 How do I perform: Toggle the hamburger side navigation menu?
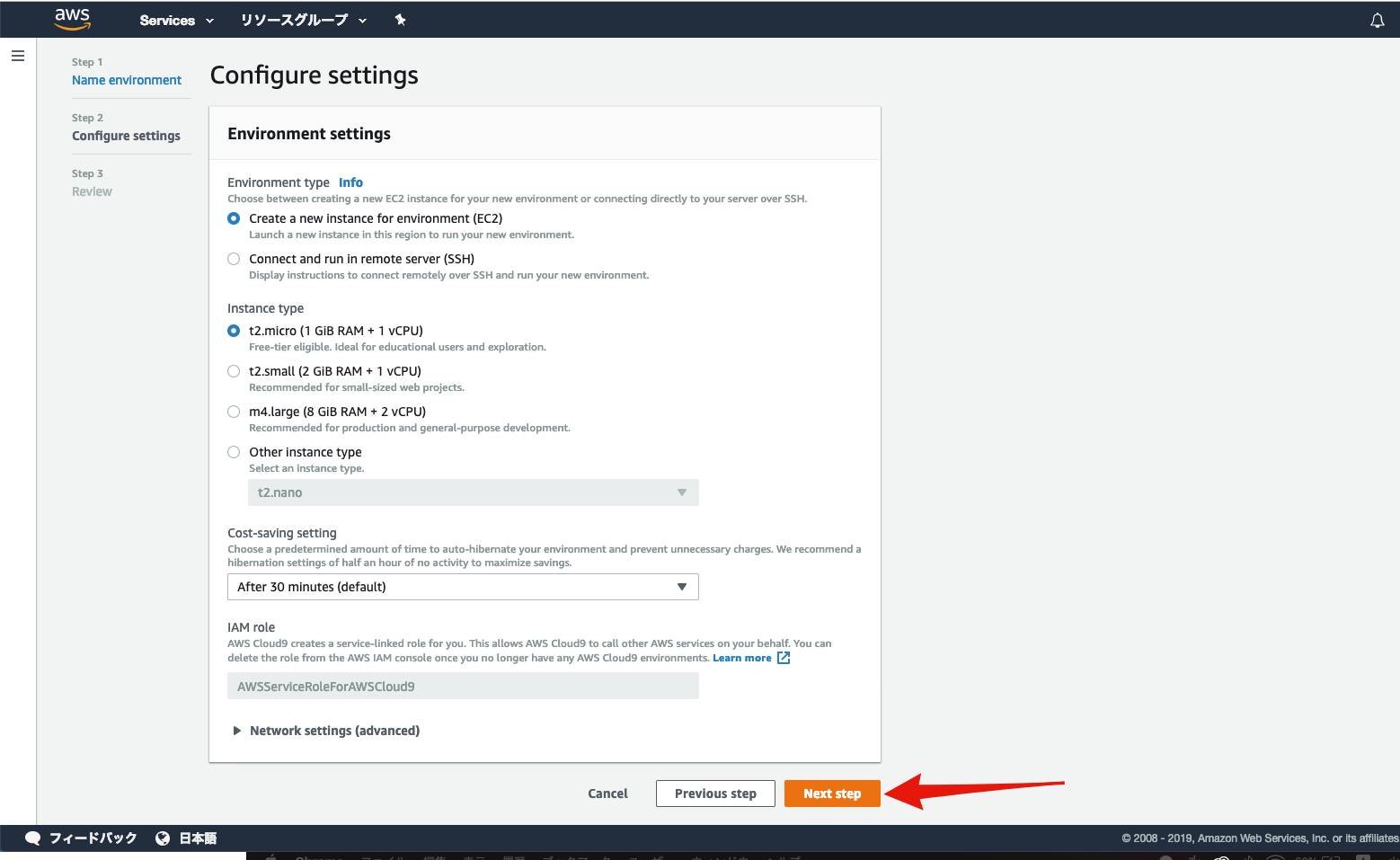18,56
